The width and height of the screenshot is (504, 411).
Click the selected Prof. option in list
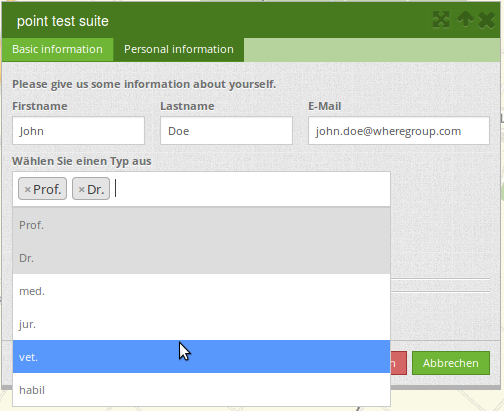pos(201,225)
